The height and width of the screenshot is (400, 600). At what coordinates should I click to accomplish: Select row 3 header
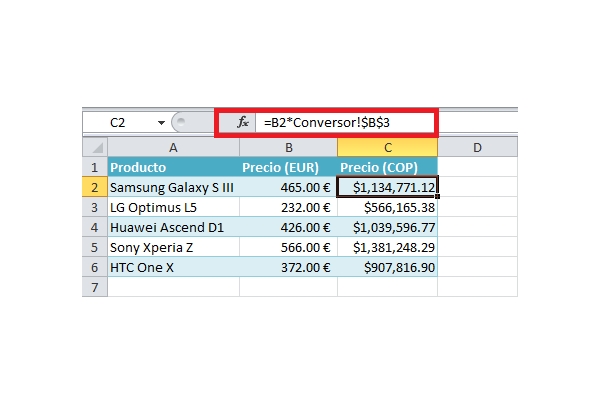(95, 207)
